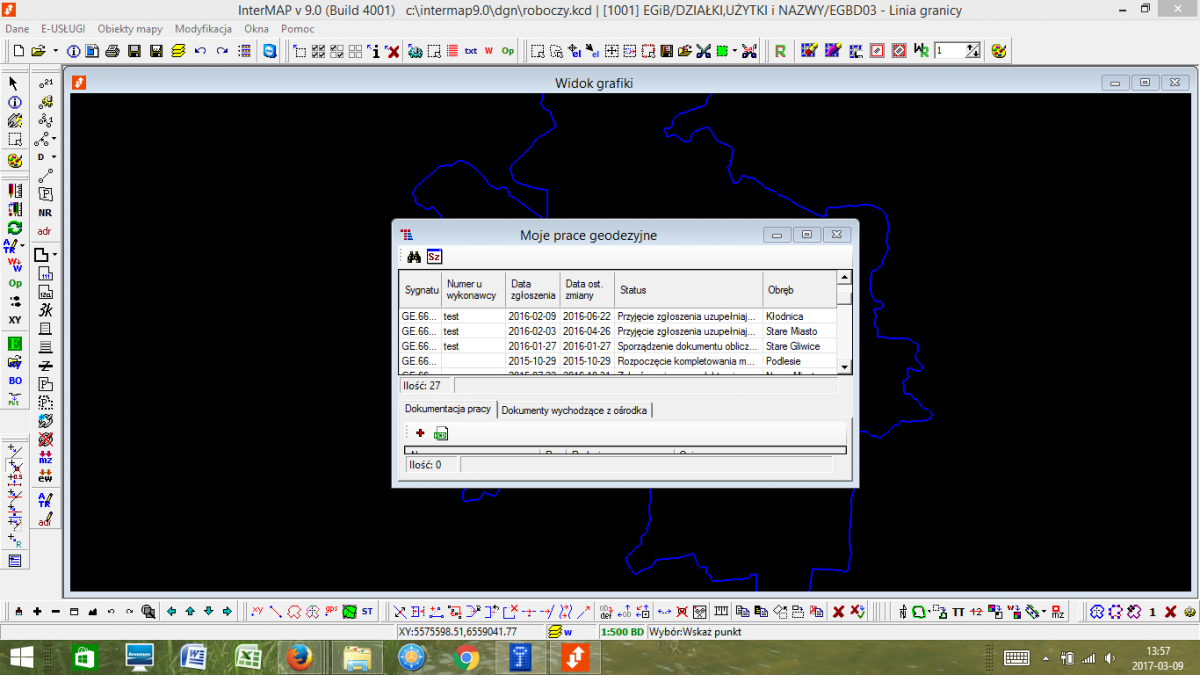Image resolution: width=1200 pixels, height=675 pixels.
Task: Click the green 'R' toolbar icon
Action: point(780,50)
